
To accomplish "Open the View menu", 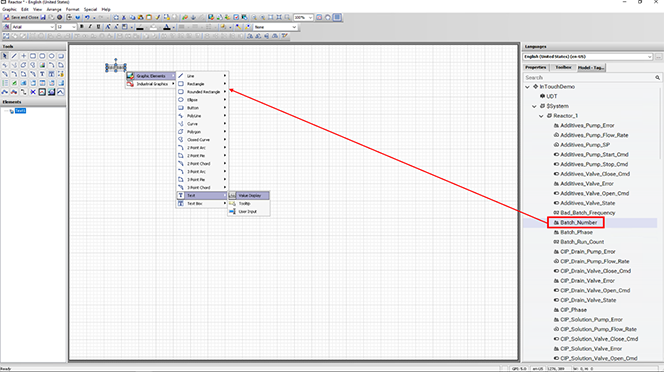I will point(37,9).
